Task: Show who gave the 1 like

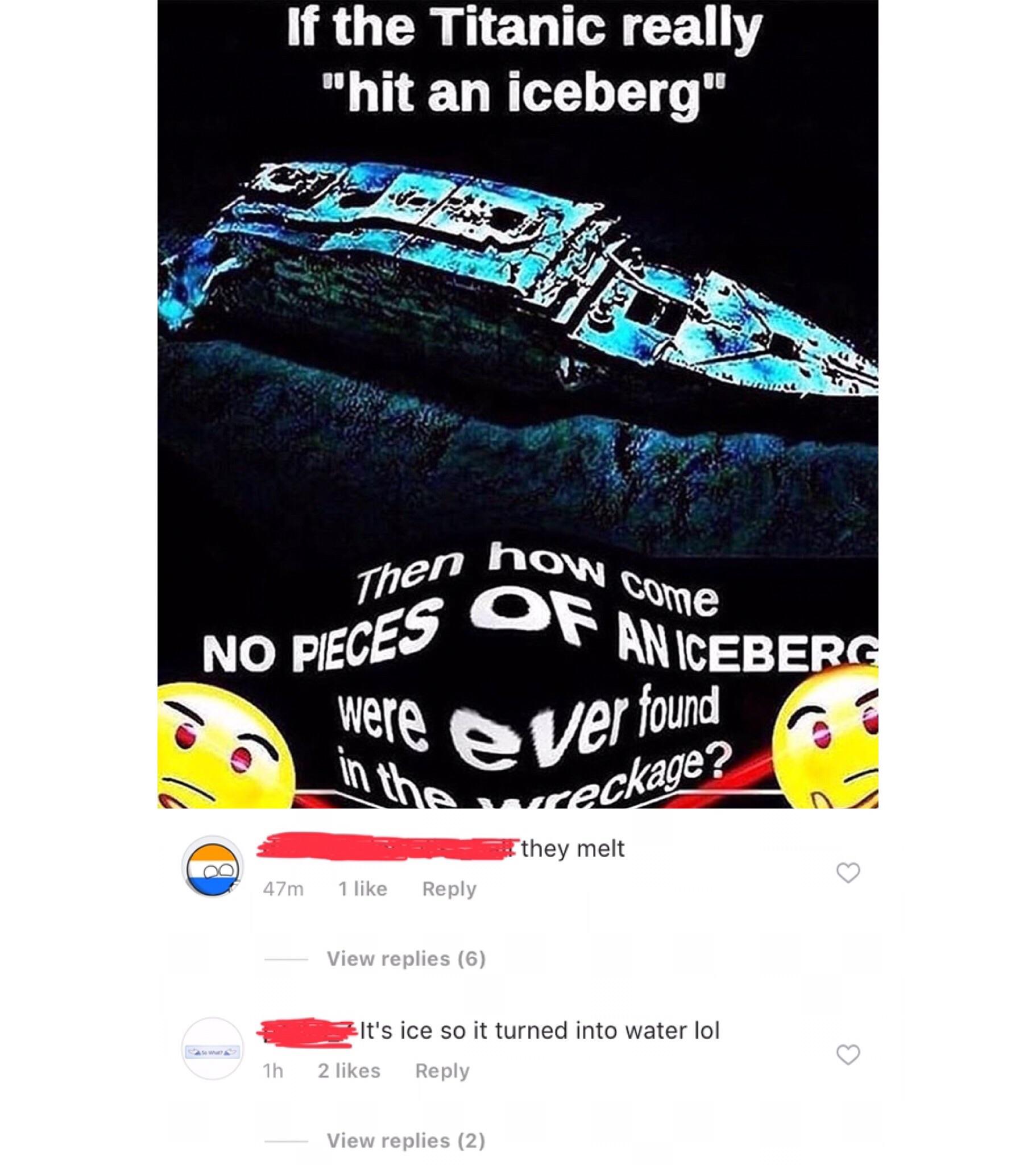Action: pos(362,889)
